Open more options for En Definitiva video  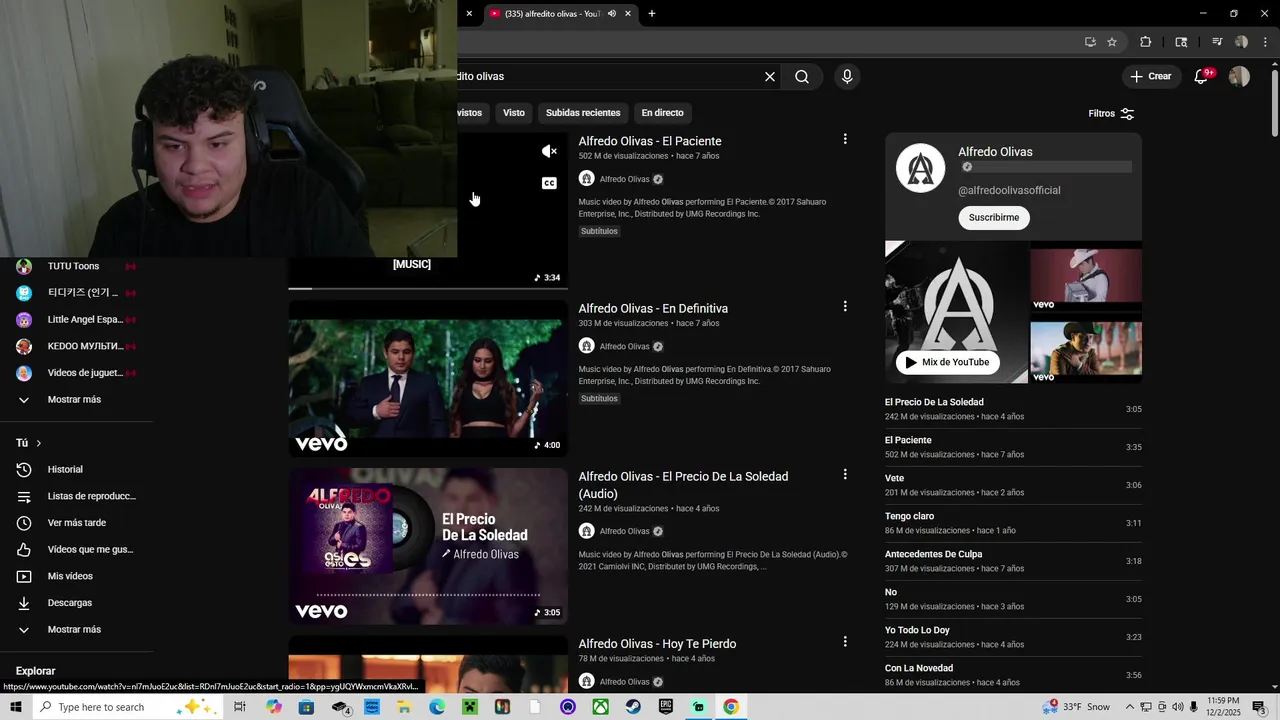coord(845,306)
